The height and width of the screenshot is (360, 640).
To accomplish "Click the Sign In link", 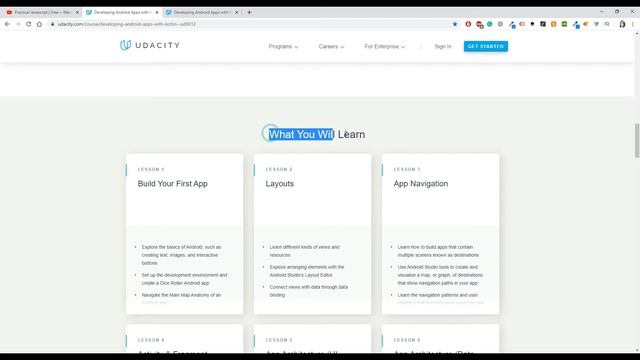I will click(443, 47).
